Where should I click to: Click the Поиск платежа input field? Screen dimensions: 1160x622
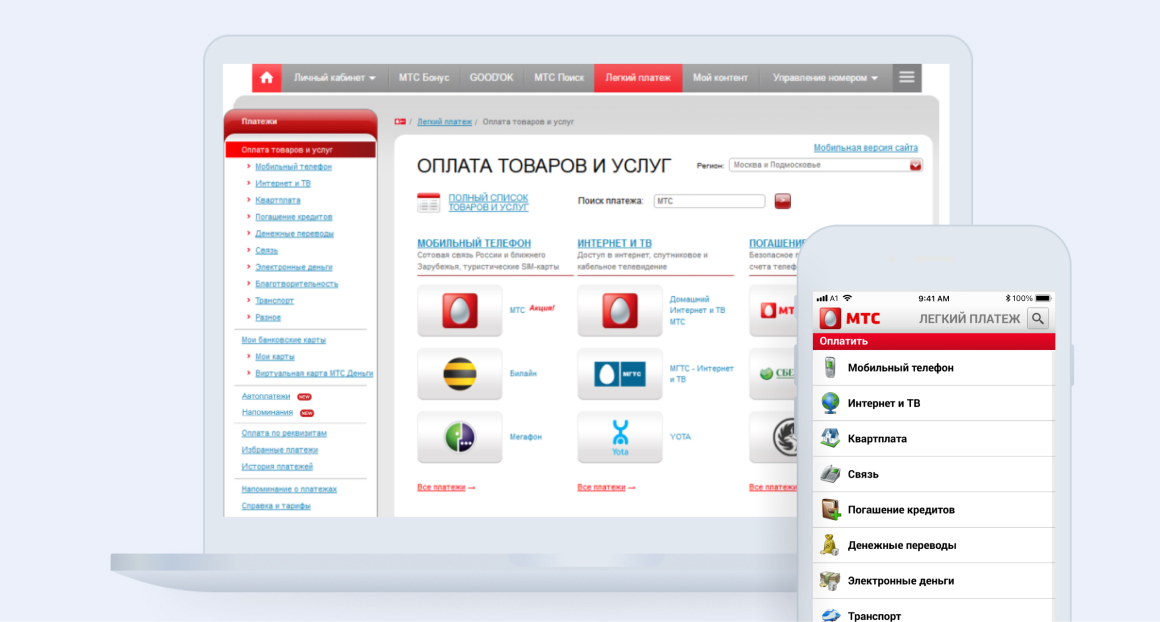click(x=709, y=201)
